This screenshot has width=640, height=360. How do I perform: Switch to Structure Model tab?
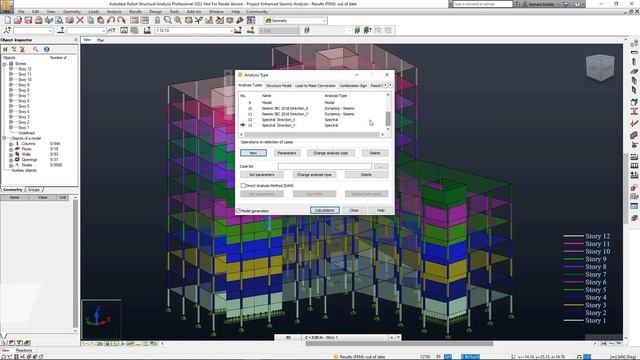[279, 86]
